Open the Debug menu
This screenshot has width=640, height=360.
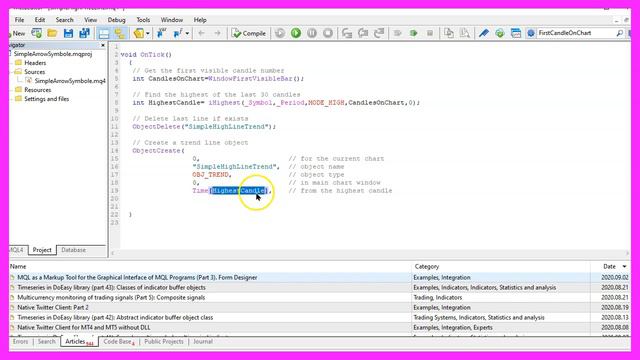pos(116,20)
